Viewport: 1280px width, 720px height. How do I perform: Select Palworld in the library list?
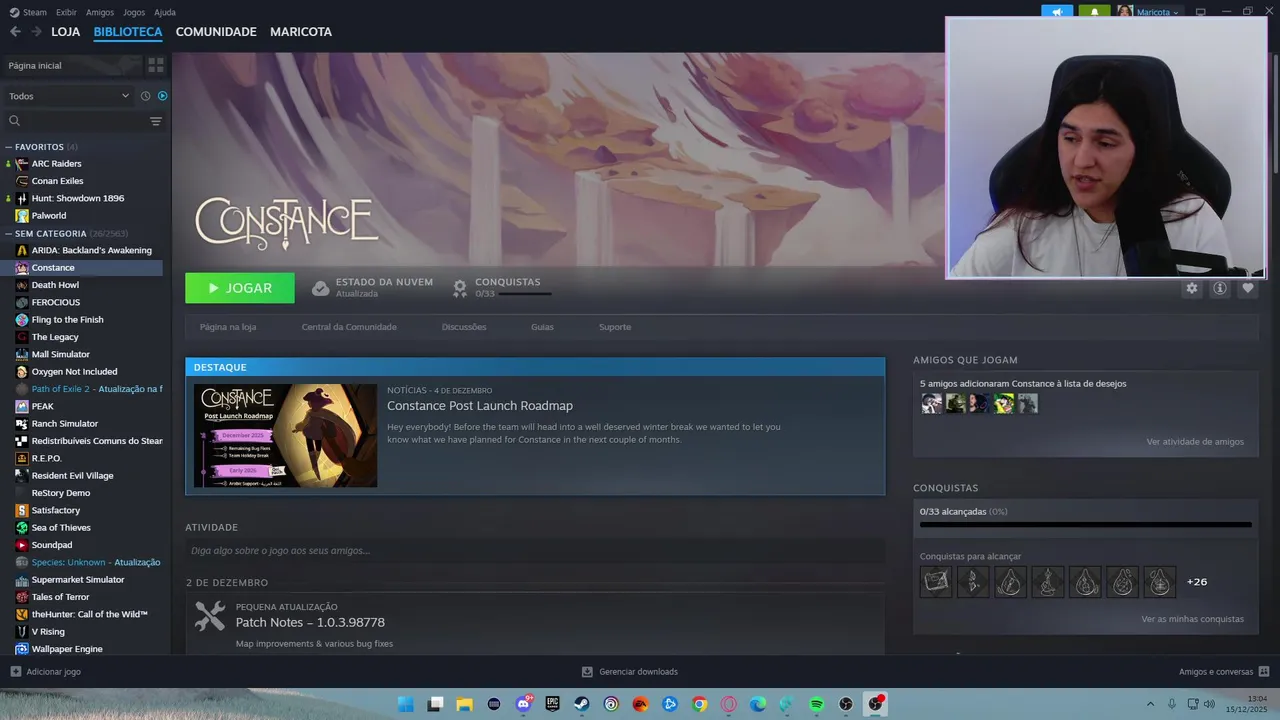tap(49, 215)
